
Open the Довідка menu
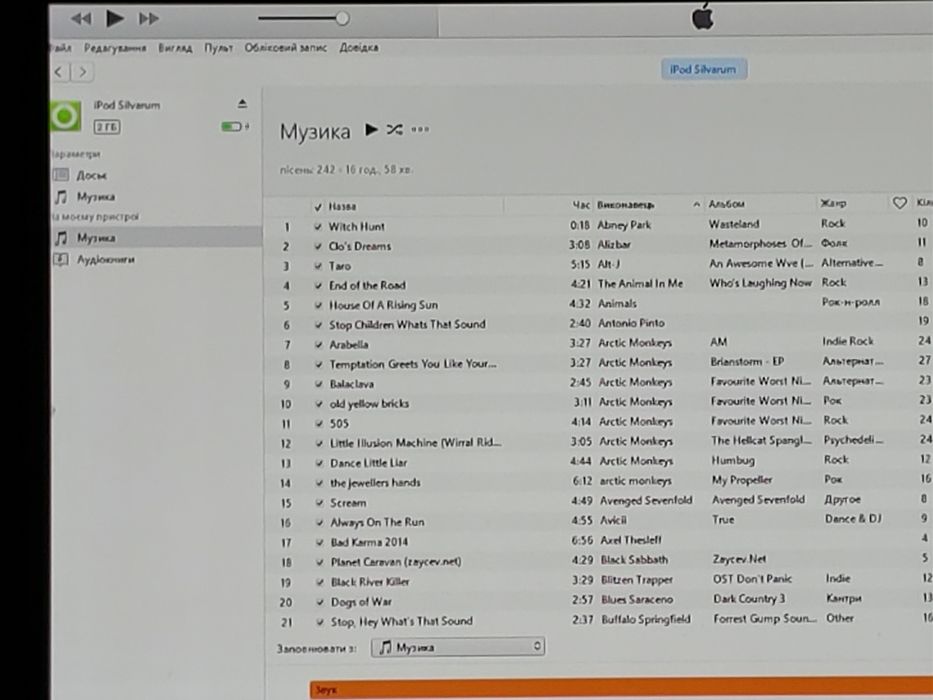click(x=359, y=48)
